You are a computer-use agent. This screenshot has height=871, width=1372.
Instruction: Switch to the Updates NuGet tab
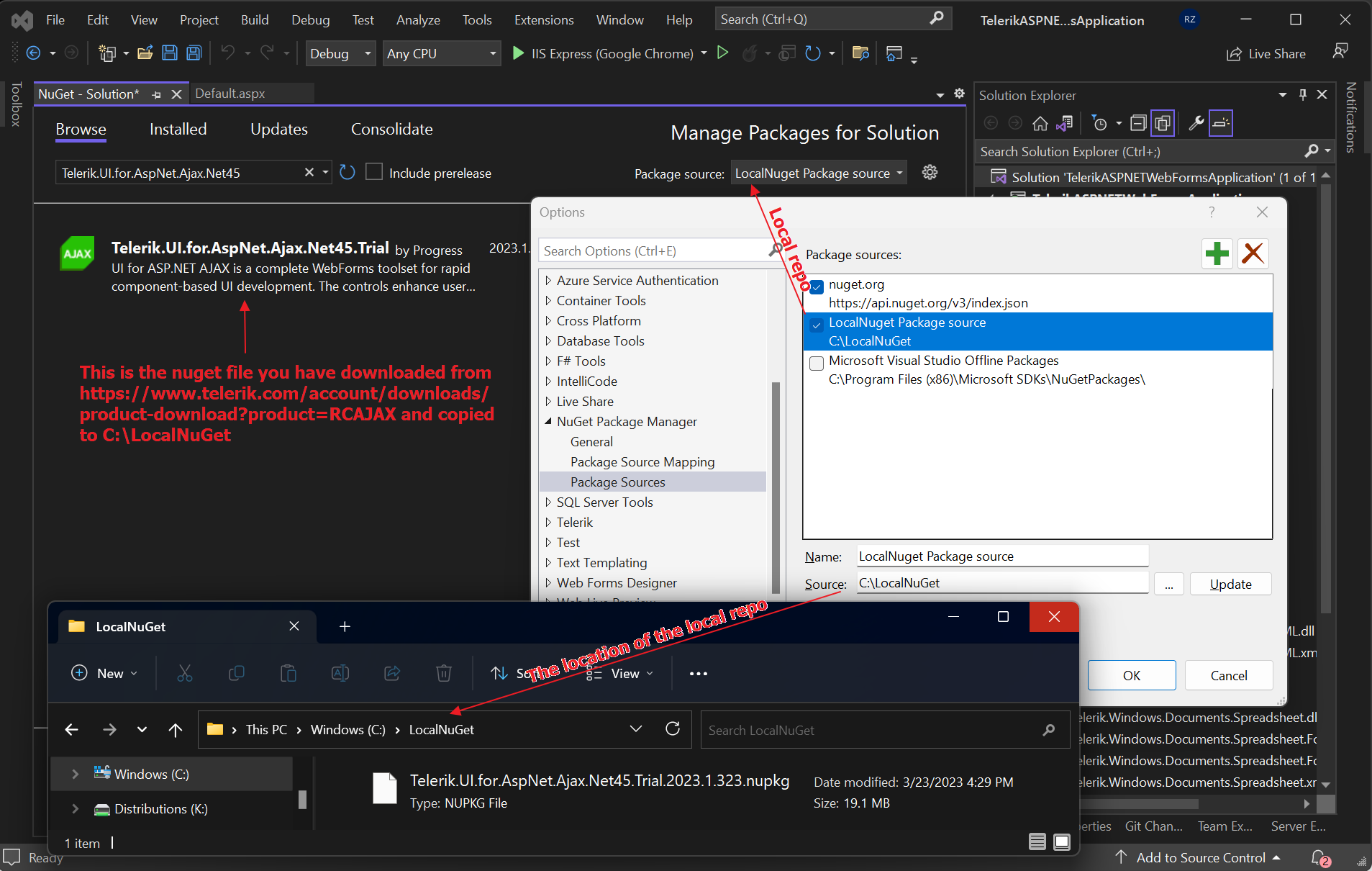pyautogui.click(x=279, y=129)
